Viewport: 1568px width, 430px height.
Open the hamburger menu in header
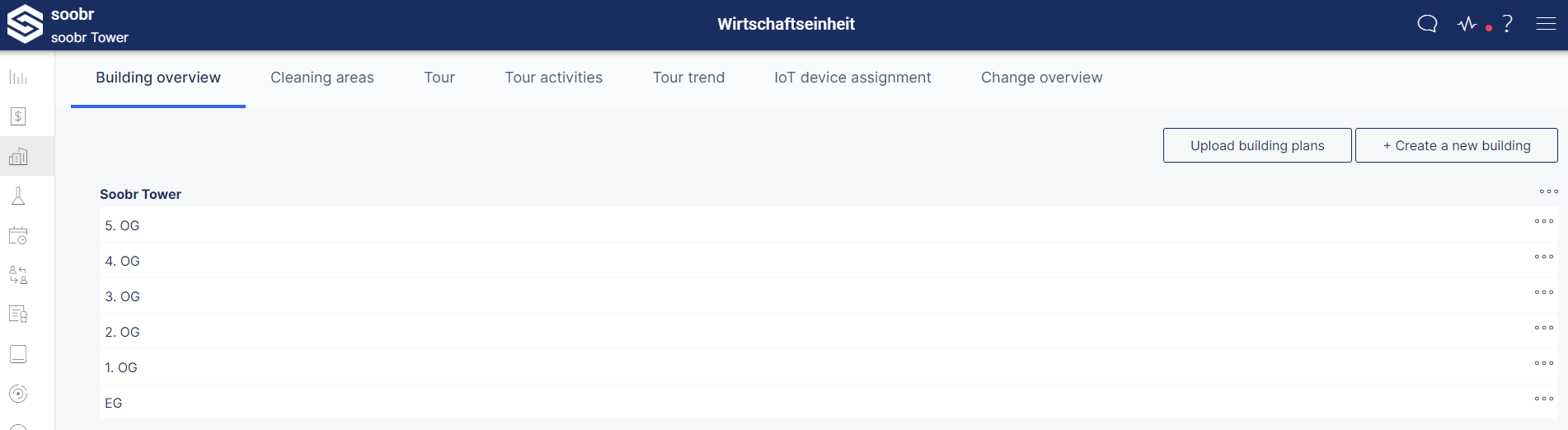tap(1546, 24)
